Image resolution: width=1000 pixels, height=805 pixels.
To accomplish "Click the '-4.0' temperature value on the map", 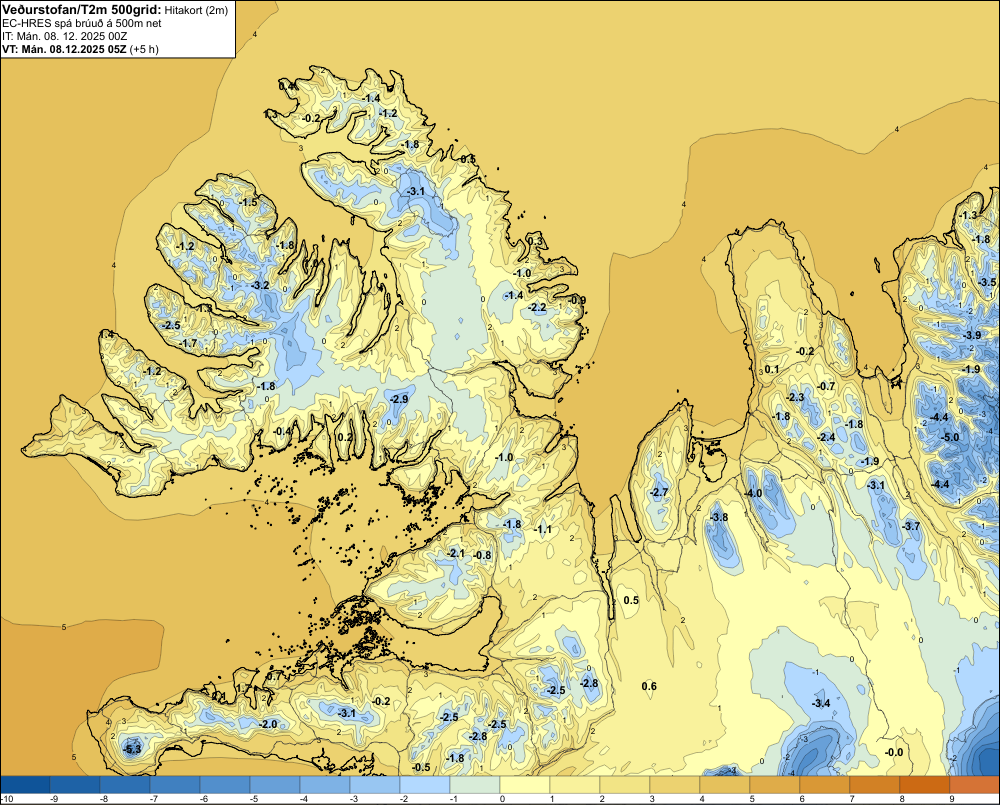I will pos(753,493).
